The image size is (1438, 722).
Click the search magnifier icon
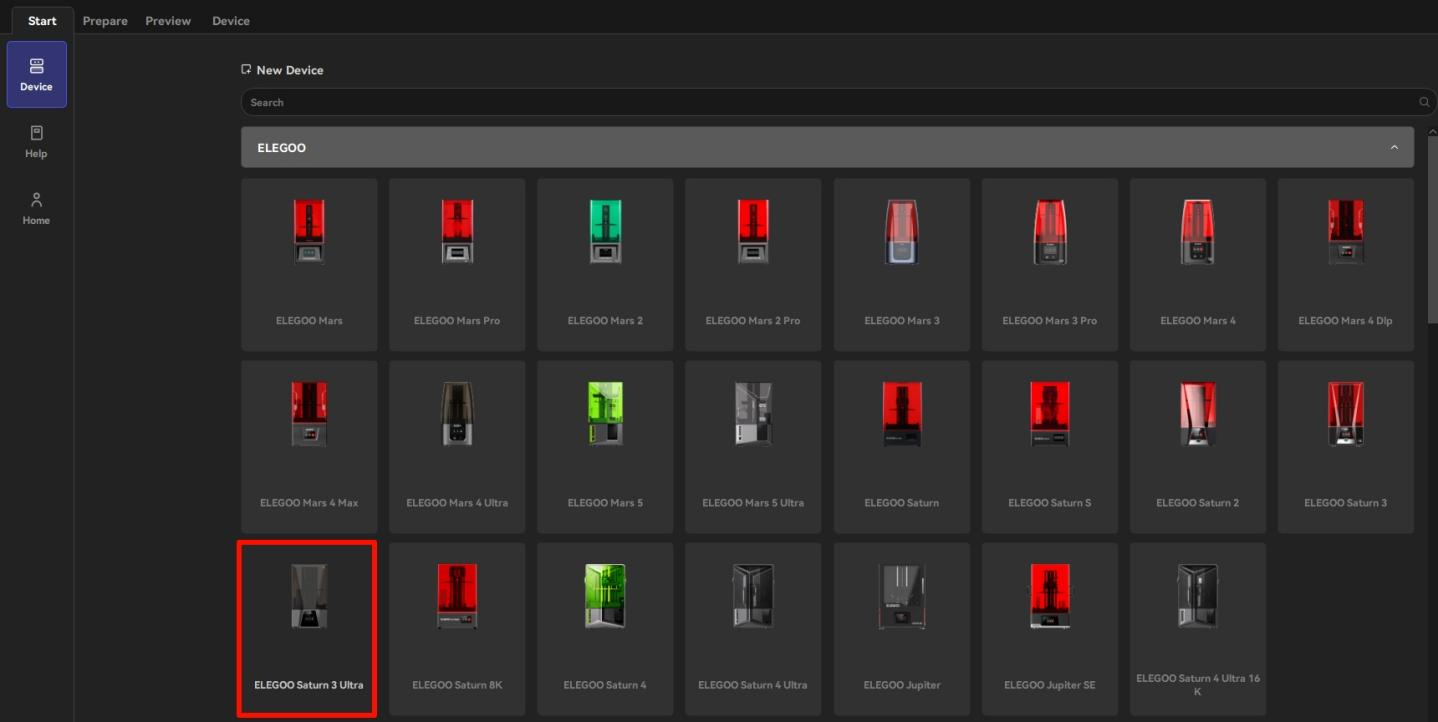[x=1424, y=102]
